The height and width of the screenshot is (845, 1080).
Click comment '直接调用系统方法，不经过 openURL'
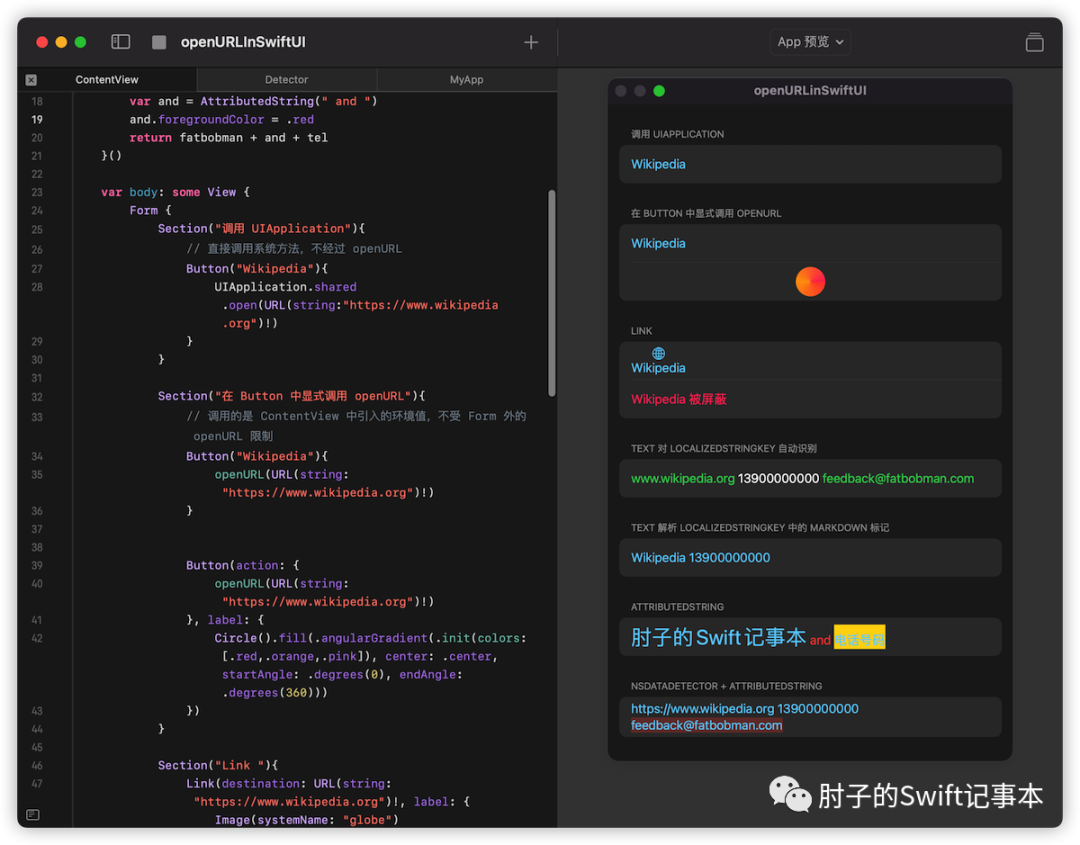click(293, 249)
